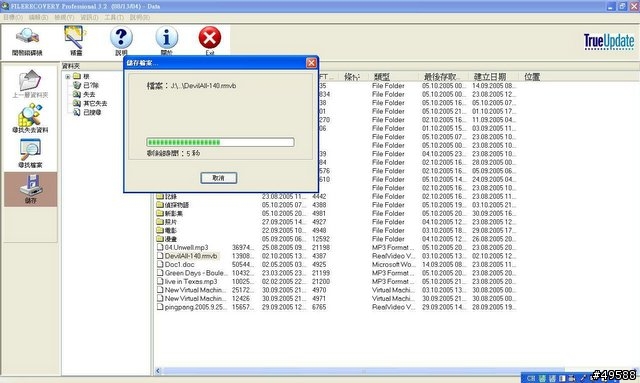The image size is (640, 383).
Task: Select the pingpang.2005.9.25... video file
Action: pyautogui.click(x=191, y=307)
